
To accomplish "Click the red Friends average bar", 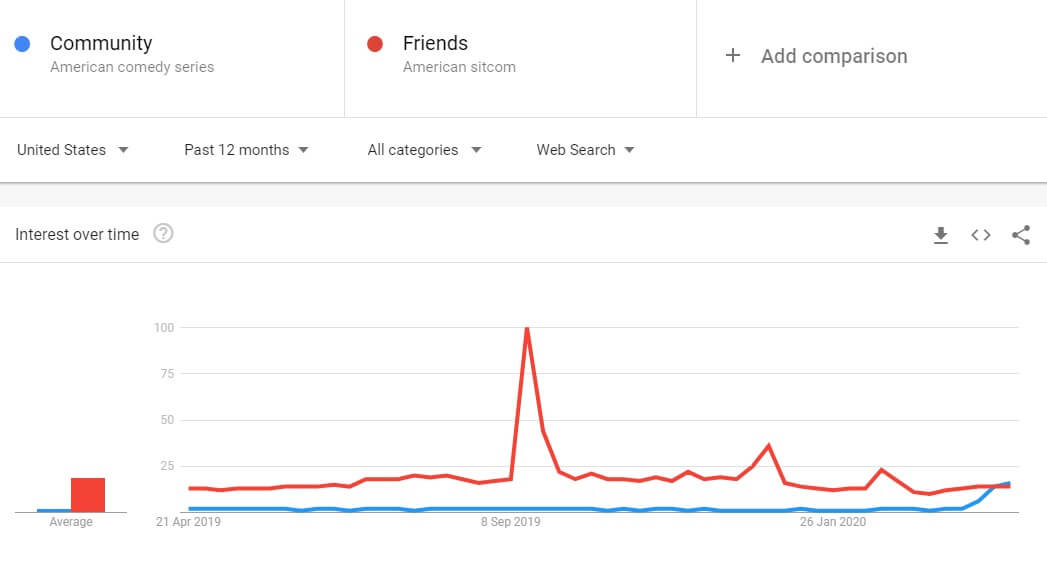I will [88, 495].
